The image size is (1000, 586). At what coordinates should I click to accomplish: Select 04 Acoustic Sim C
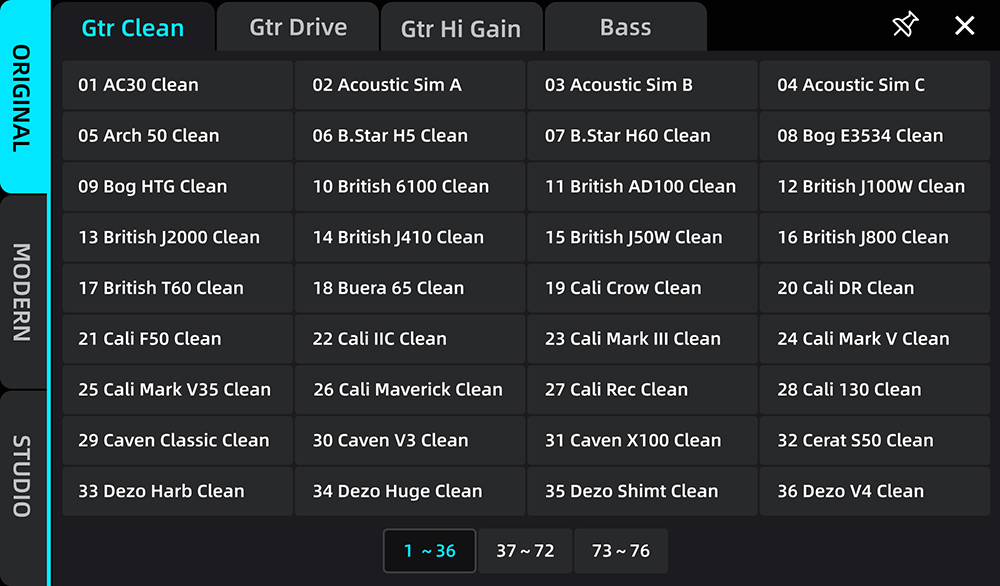[x=875, y=85]
